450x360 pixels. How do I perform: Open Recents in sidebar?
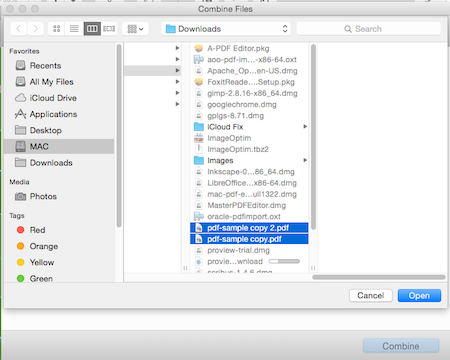coord(60,65)
